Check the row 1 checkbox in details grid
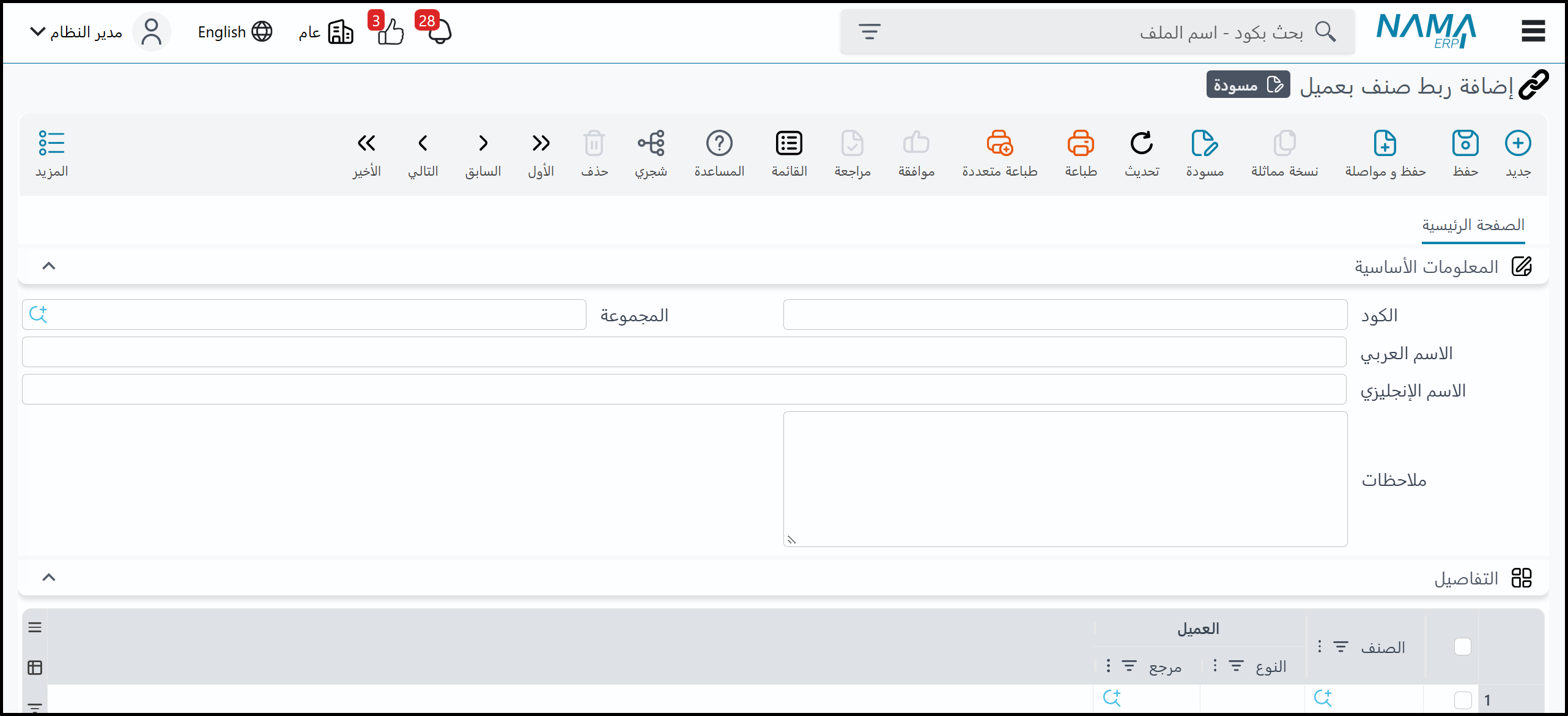The image size is (1568, 716). click(1462, 699)
